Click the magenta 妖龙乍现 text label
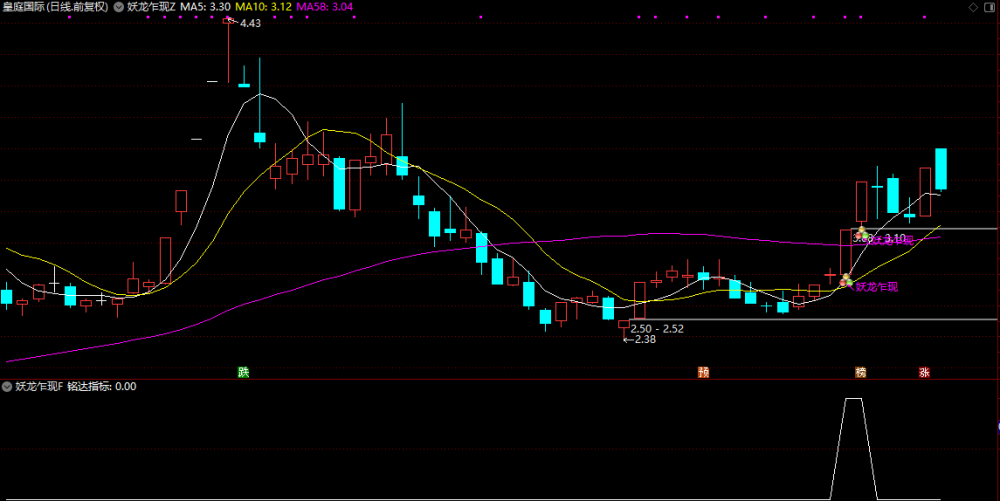The width and height of the screenshot is (1000, 501). coord(876,287)
